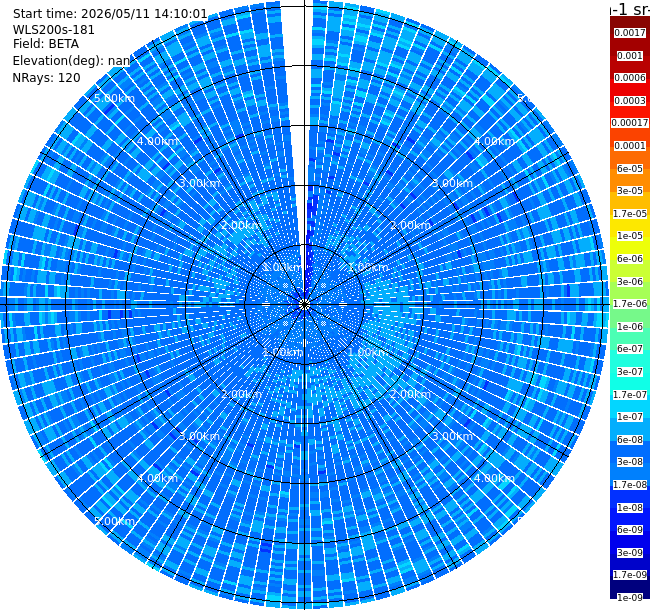This screenshot has width=650, height=610.
Task: Choose the 3e-08 blue colorbar level
Action: pyautogui.click(x=630, y=462)
